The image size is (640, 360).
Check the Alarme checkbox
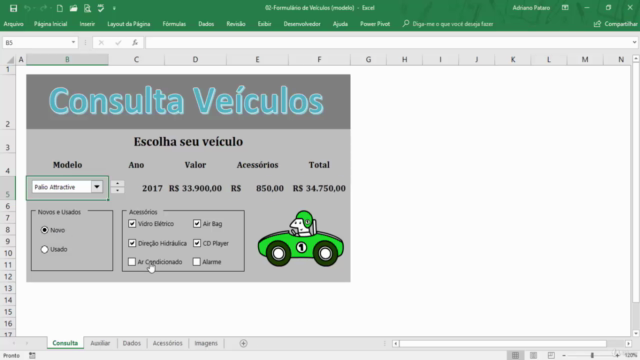(197, 262)
